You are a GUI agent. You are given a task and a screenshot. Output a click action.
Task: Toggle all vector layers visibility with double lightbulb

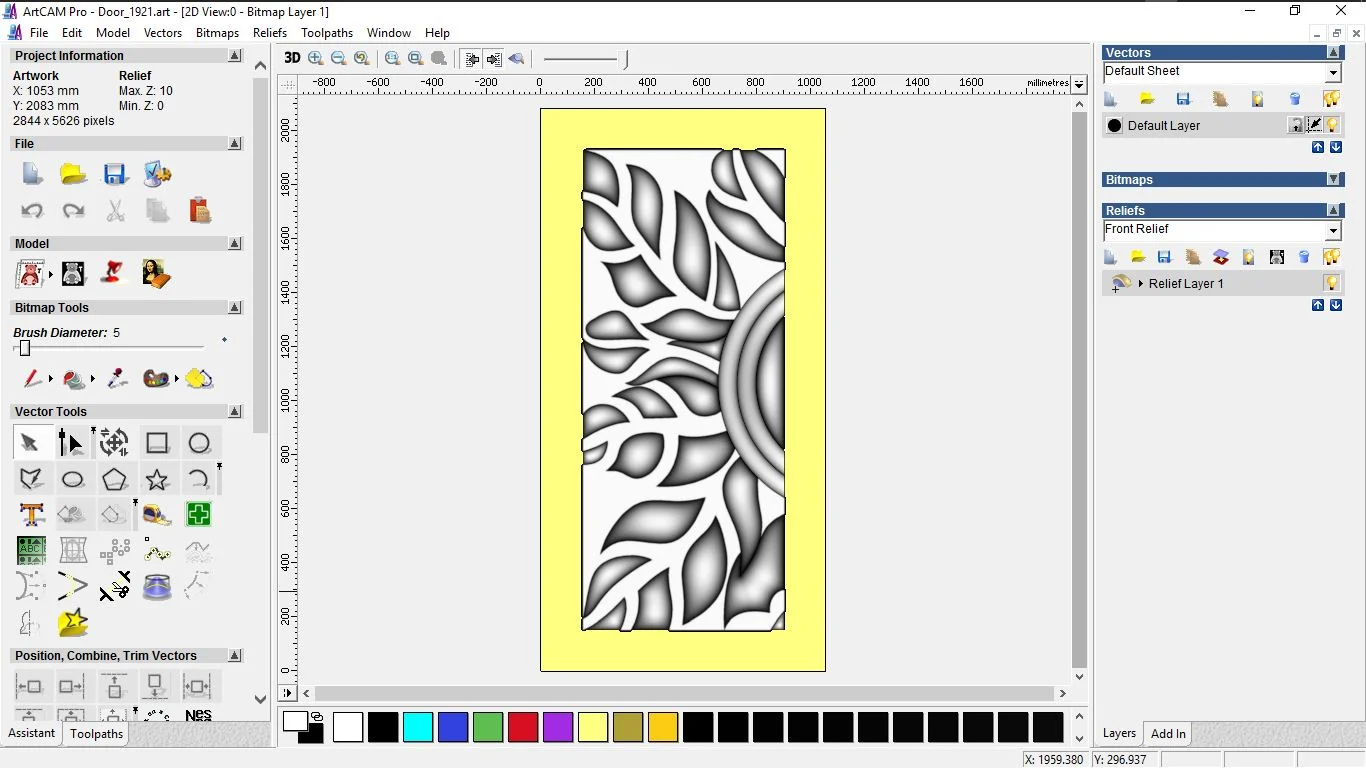pos(1331,98)
